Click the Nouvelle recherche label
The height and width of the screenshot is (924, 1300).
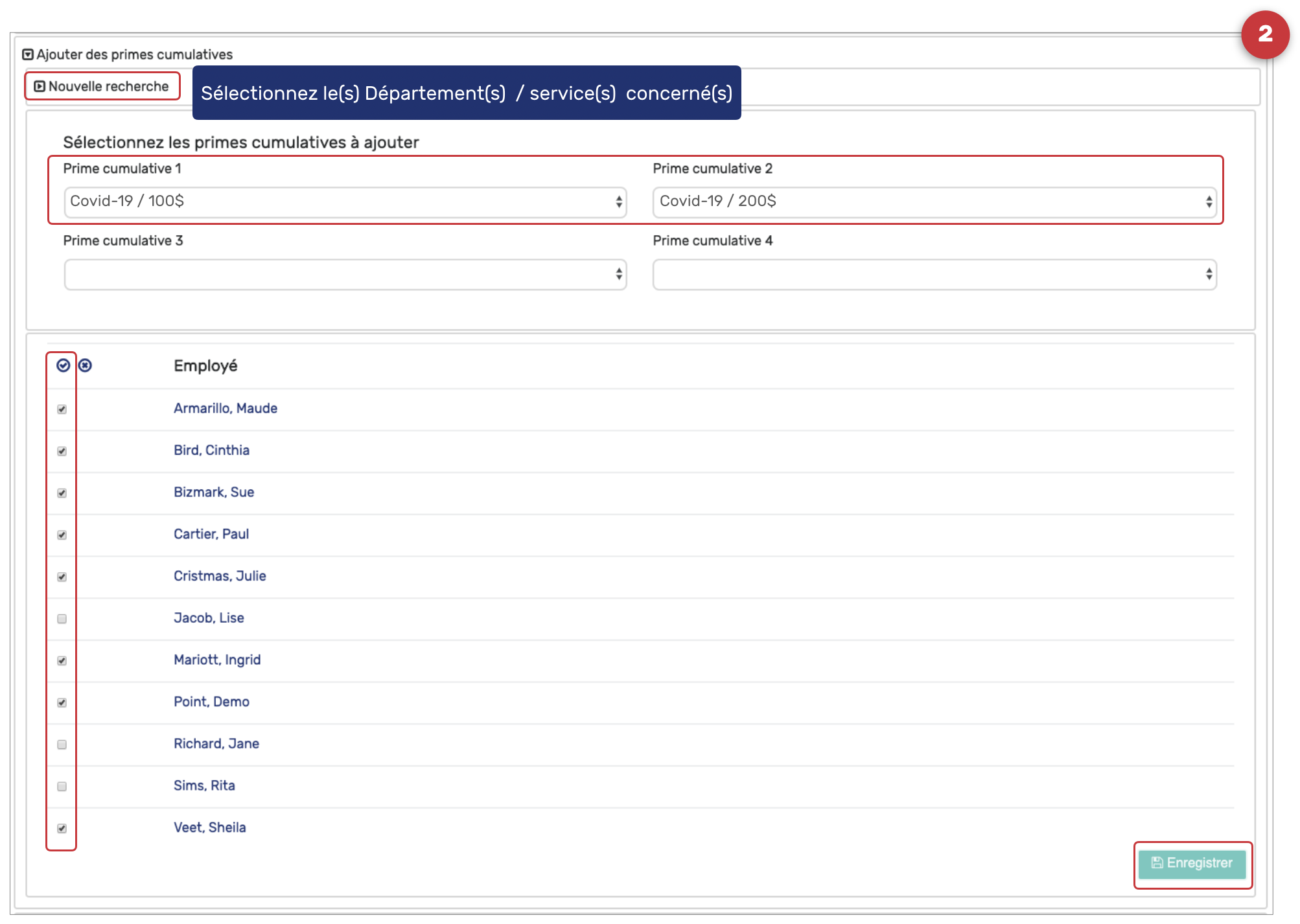point(108,86)
